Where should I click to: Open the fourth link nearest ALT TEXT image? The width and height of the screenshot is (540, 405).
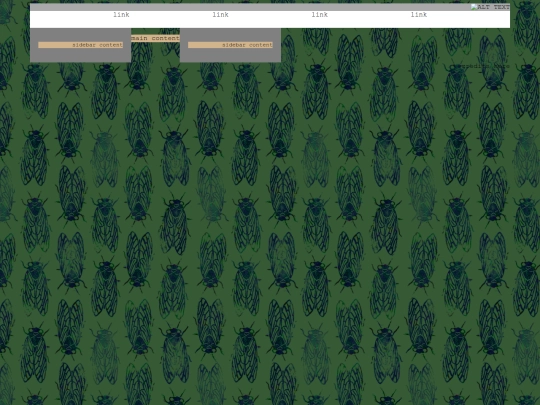point(419,14)
